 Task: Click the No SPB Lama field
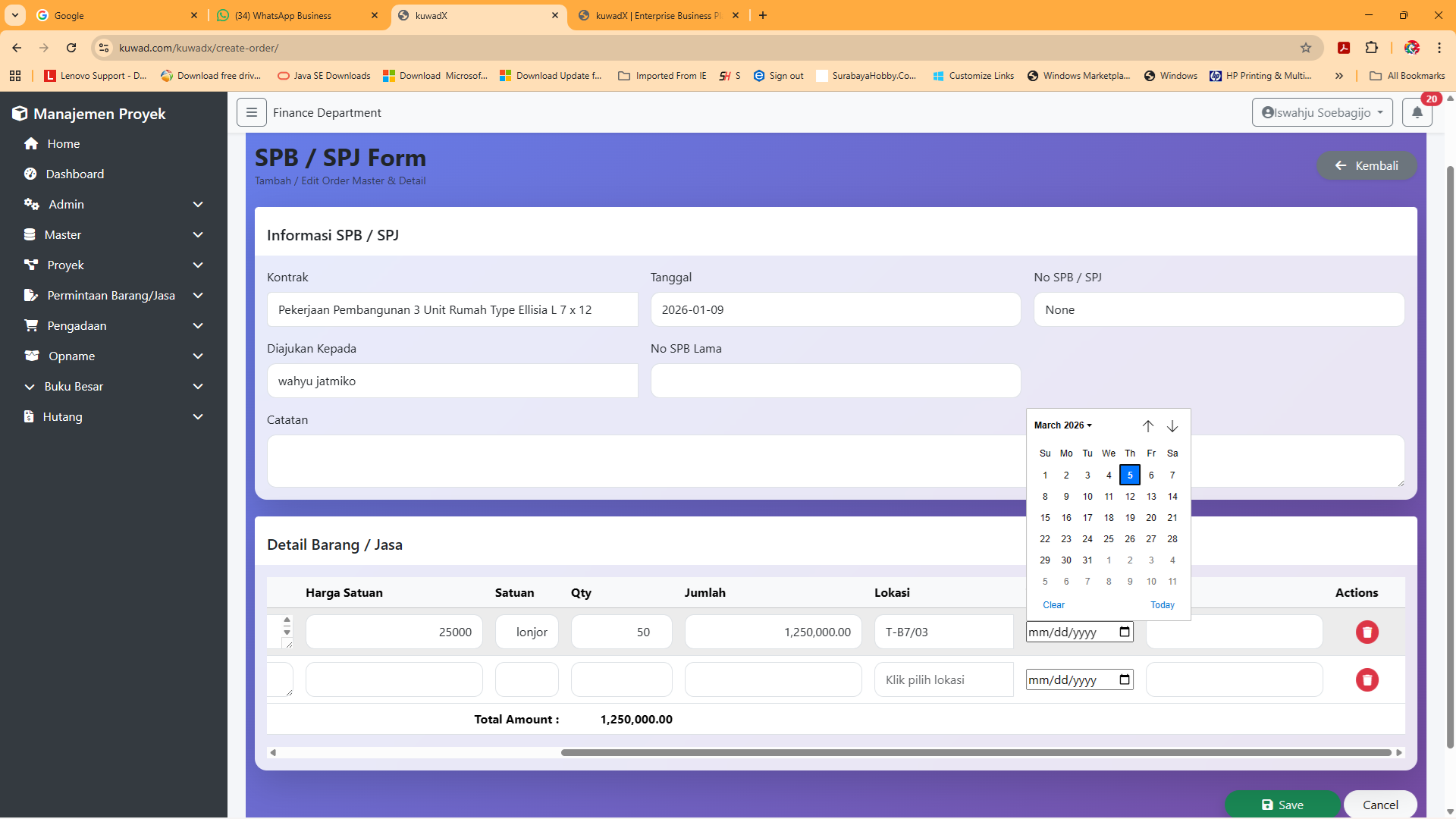point(836,381)
